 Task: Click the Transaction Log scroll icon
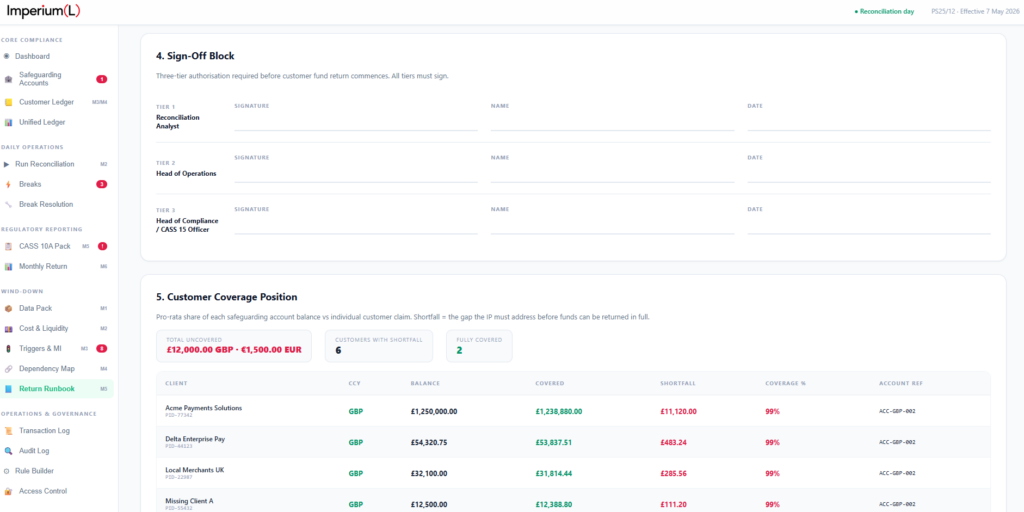tap(8, 431)
